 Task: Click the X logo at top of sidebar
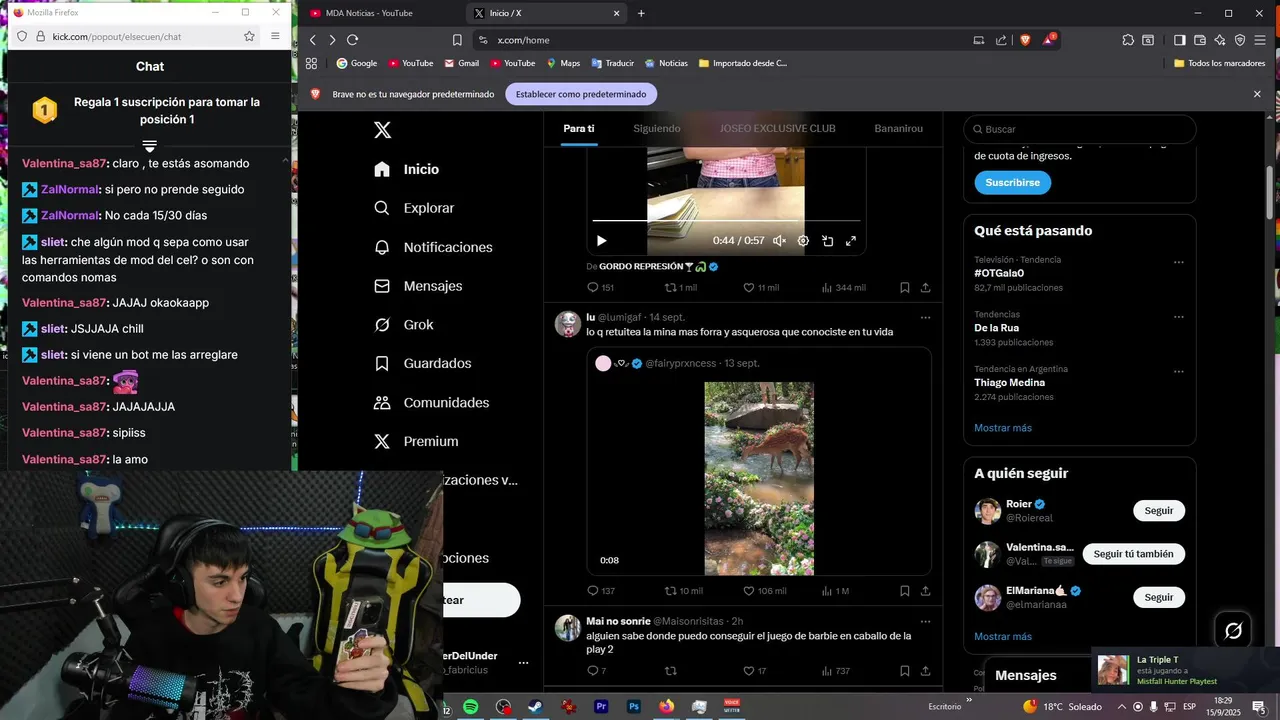pos(382,130)
